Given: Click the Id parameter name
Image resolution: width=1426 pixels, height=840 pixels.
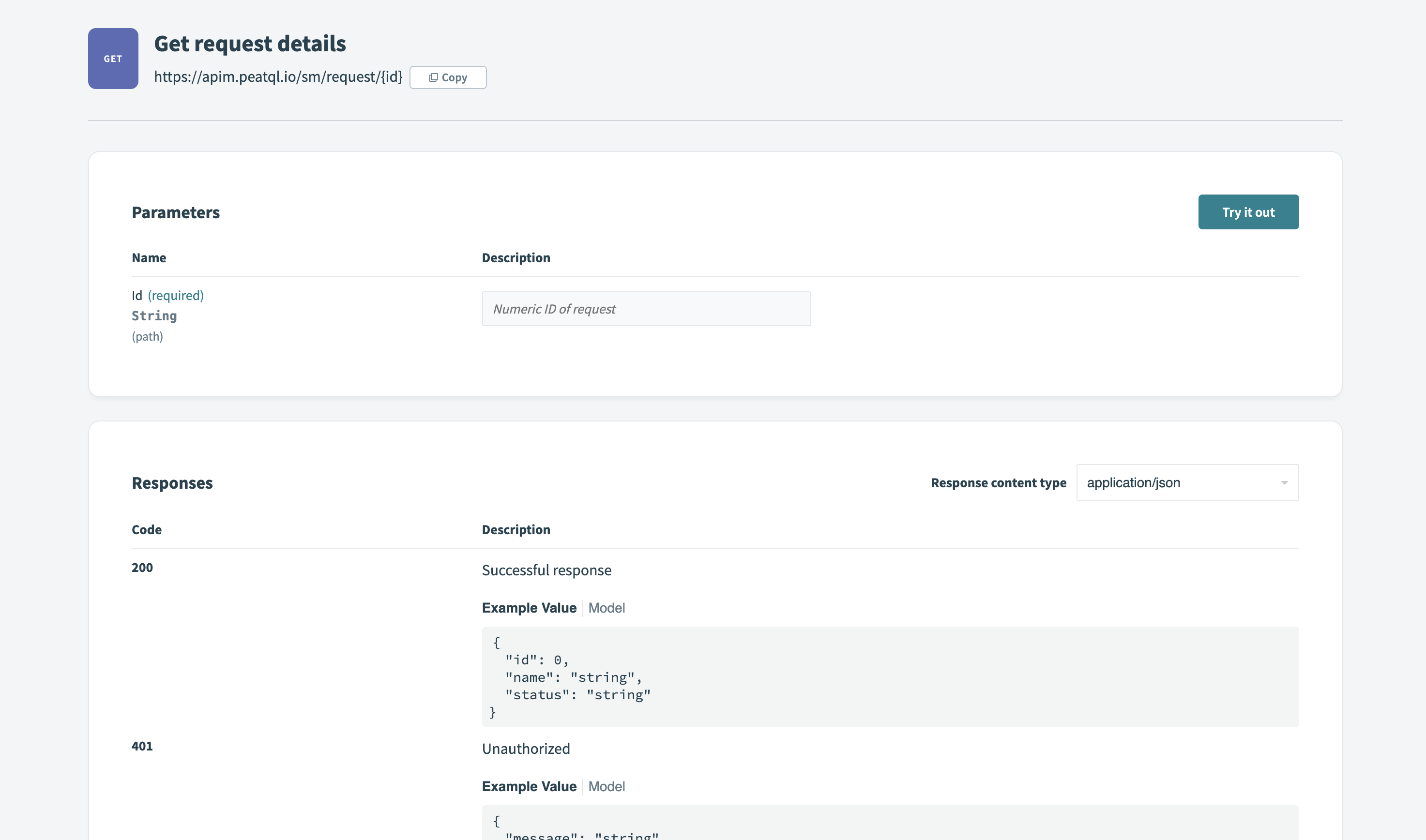Looking at the screenshot, I should pyautogui.click(x=136, y=295).
